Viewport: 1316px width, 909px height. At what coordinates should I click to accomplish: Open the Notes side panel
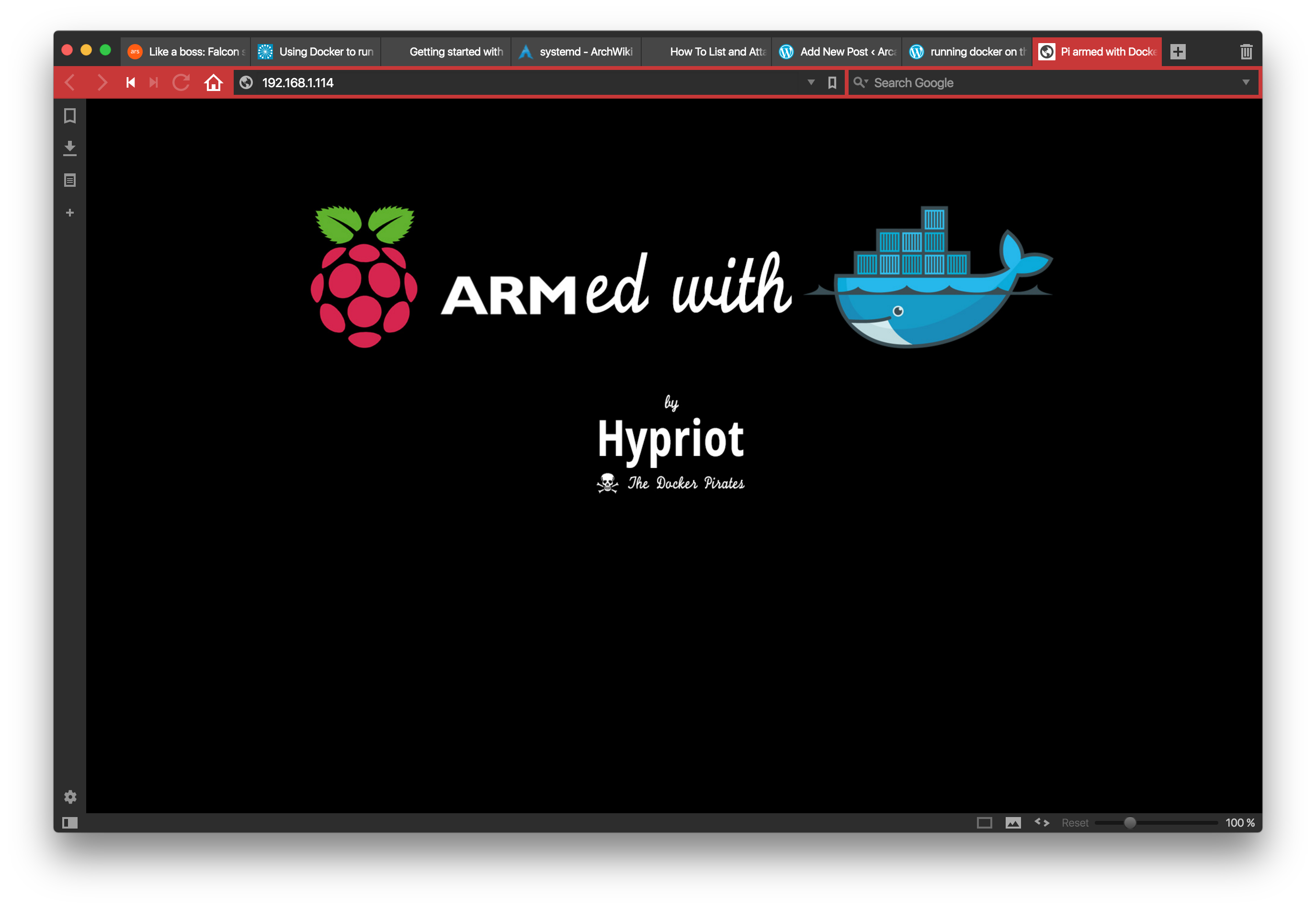coord(70,181)
